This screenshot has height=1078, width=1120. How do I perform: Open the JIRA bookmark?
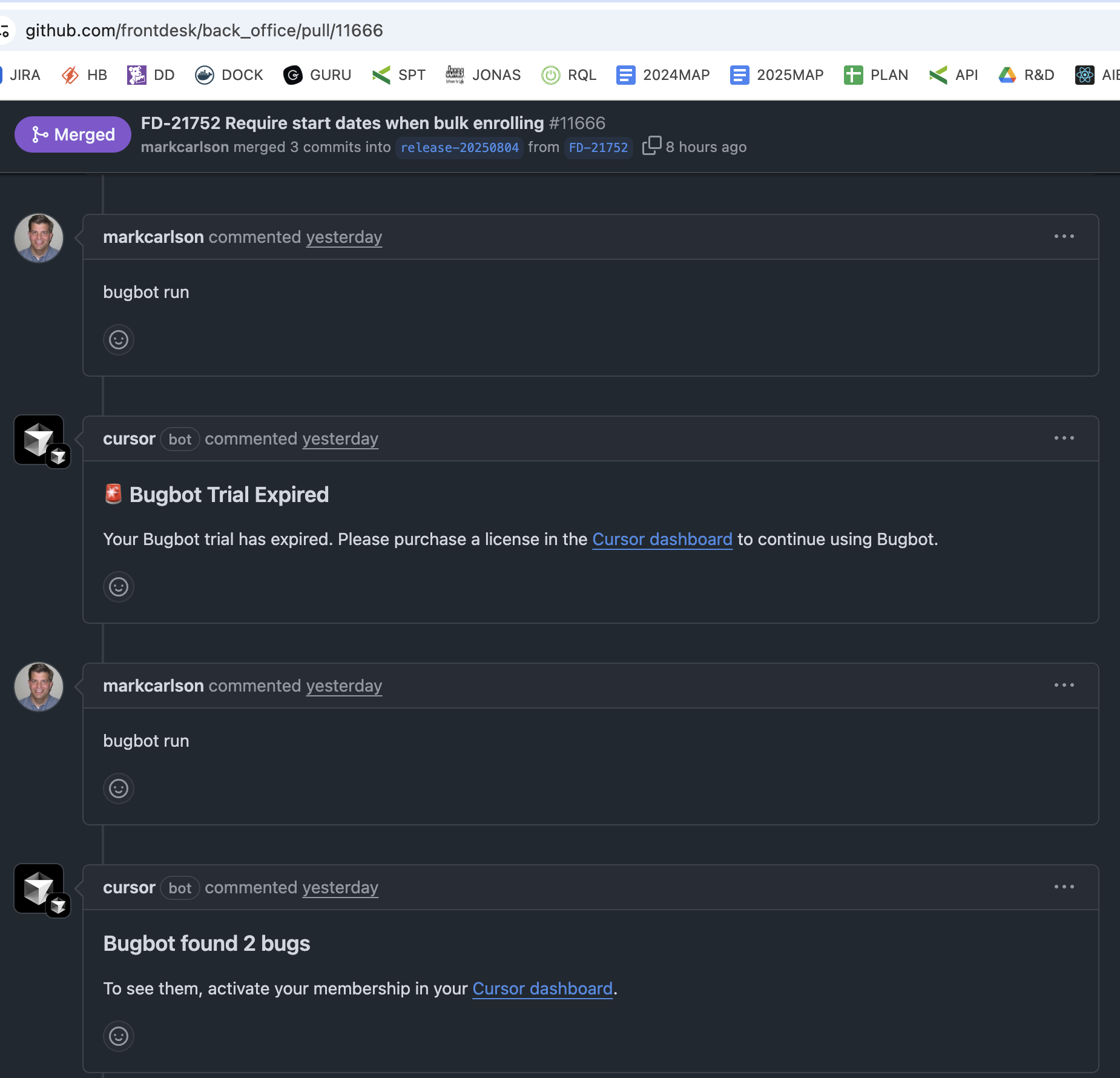click(x=20, y=75)
